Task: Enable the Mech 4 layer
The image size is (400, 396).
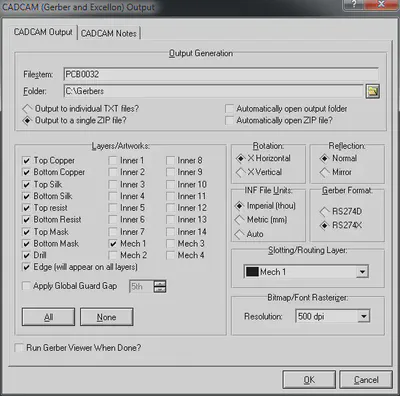Action: point(170,255)
